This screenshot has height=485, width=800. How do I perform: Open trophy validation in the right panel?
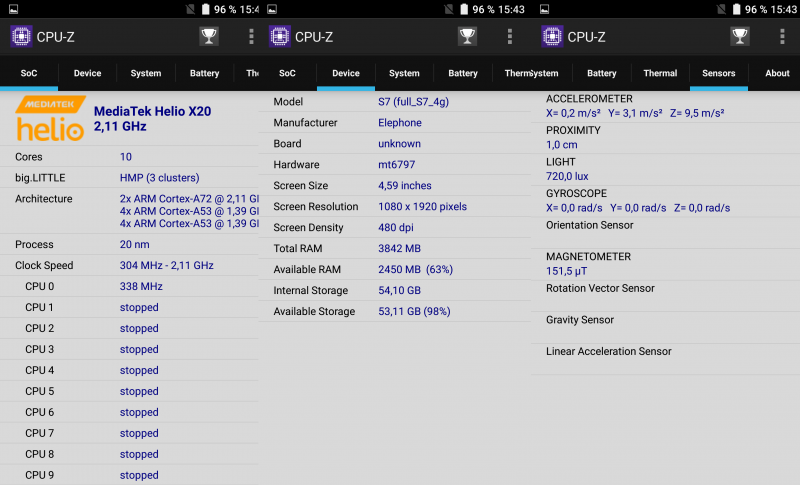pyautogui.click(x=740, y=36)
